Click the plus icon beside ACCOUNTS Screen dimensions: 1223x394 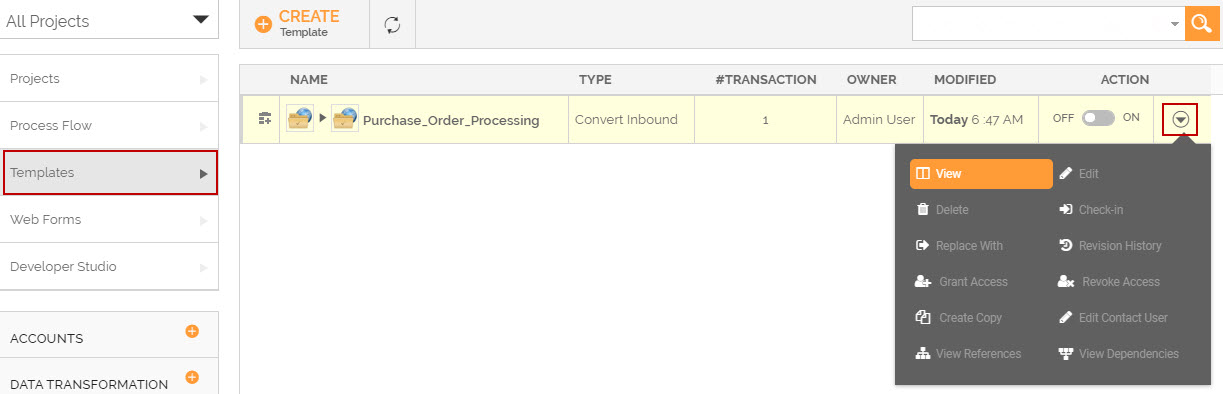click(x=192, y=331)
